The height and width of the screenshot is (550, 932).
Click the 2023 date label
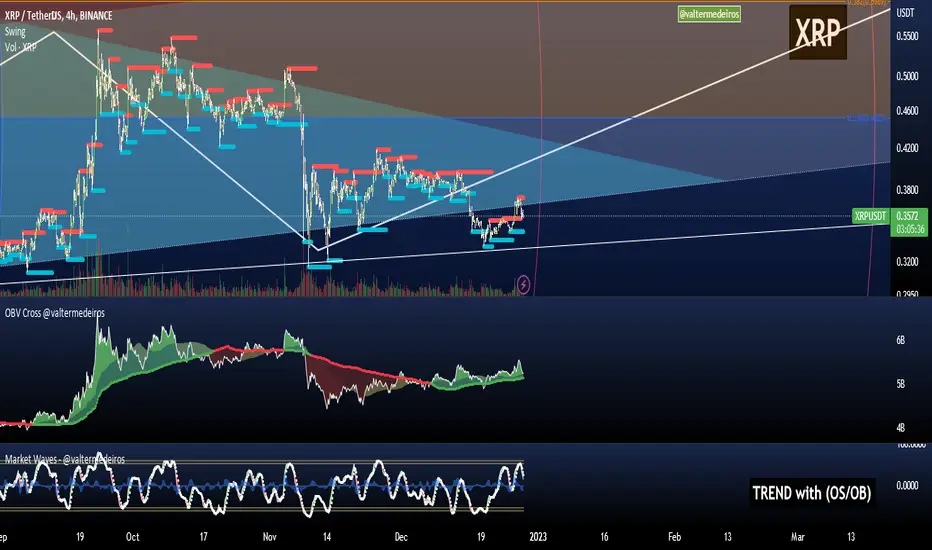[538, 537]
